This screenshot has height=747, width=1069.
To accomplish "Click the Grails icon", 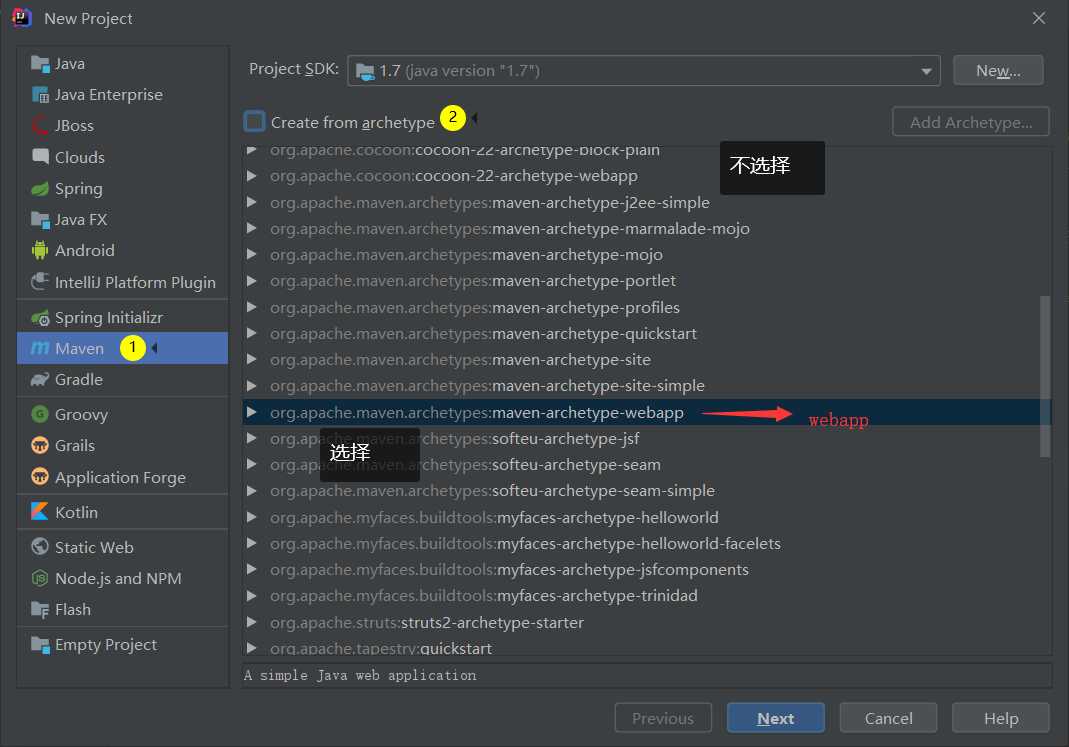I will point(40,446).
